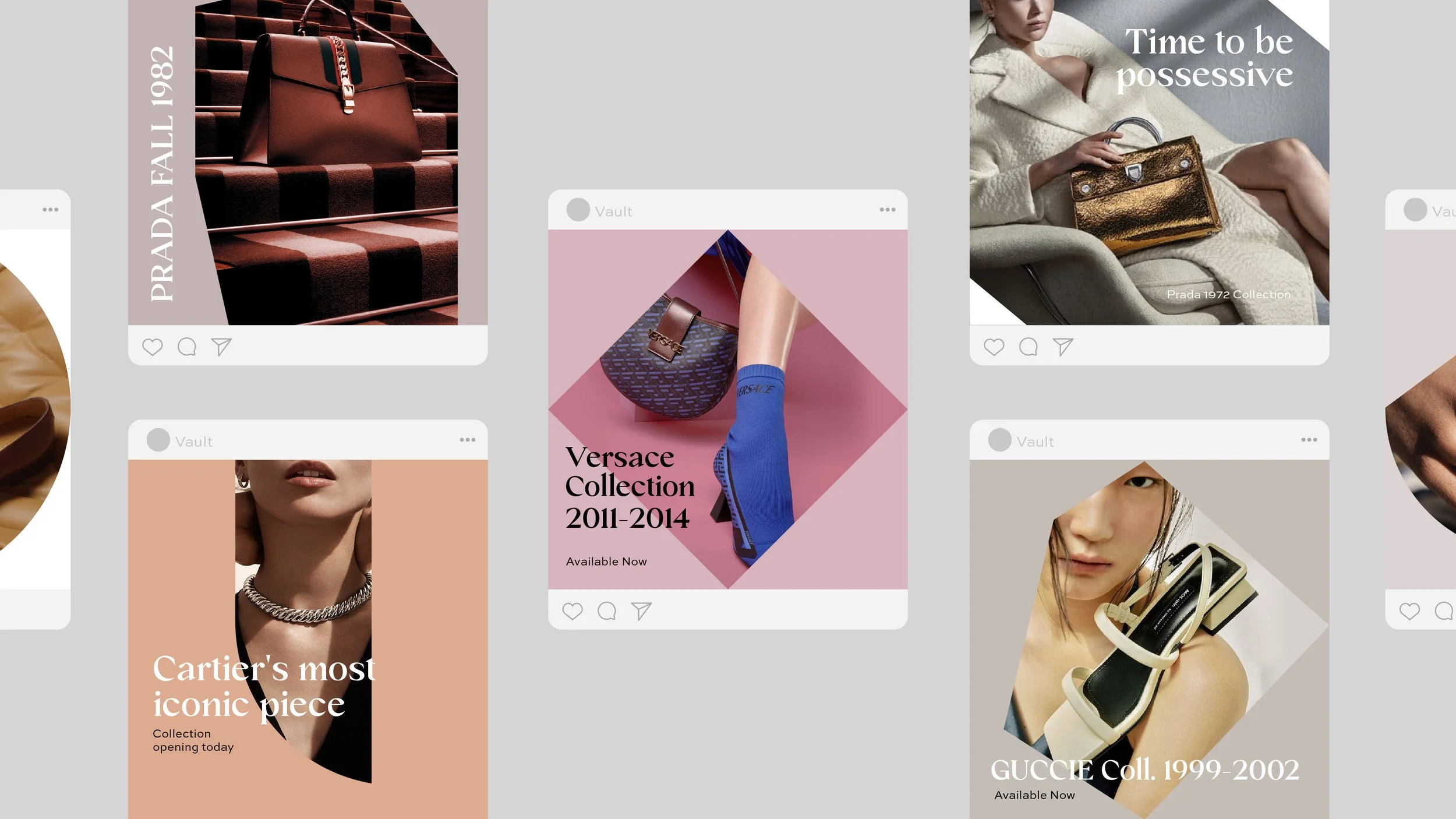Open more options on Guccie post
The image size is (1456, 819).
1309,440
